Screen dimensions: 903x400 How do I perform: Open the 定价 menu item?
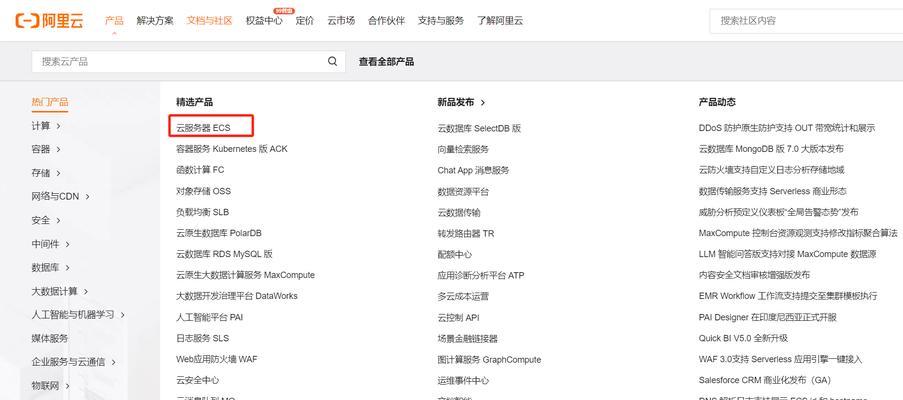[x=305, y=21]
